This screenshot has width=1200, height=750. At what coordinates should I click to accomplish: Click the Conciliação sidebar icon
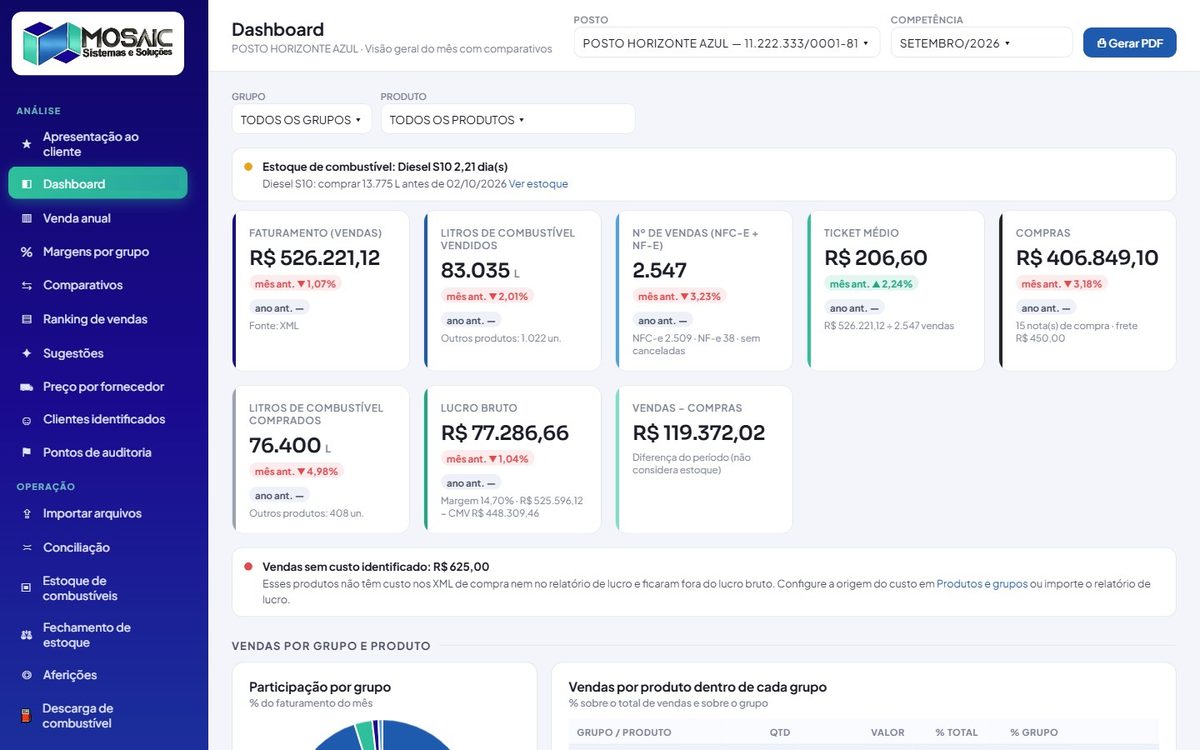[x=27, y=548]
